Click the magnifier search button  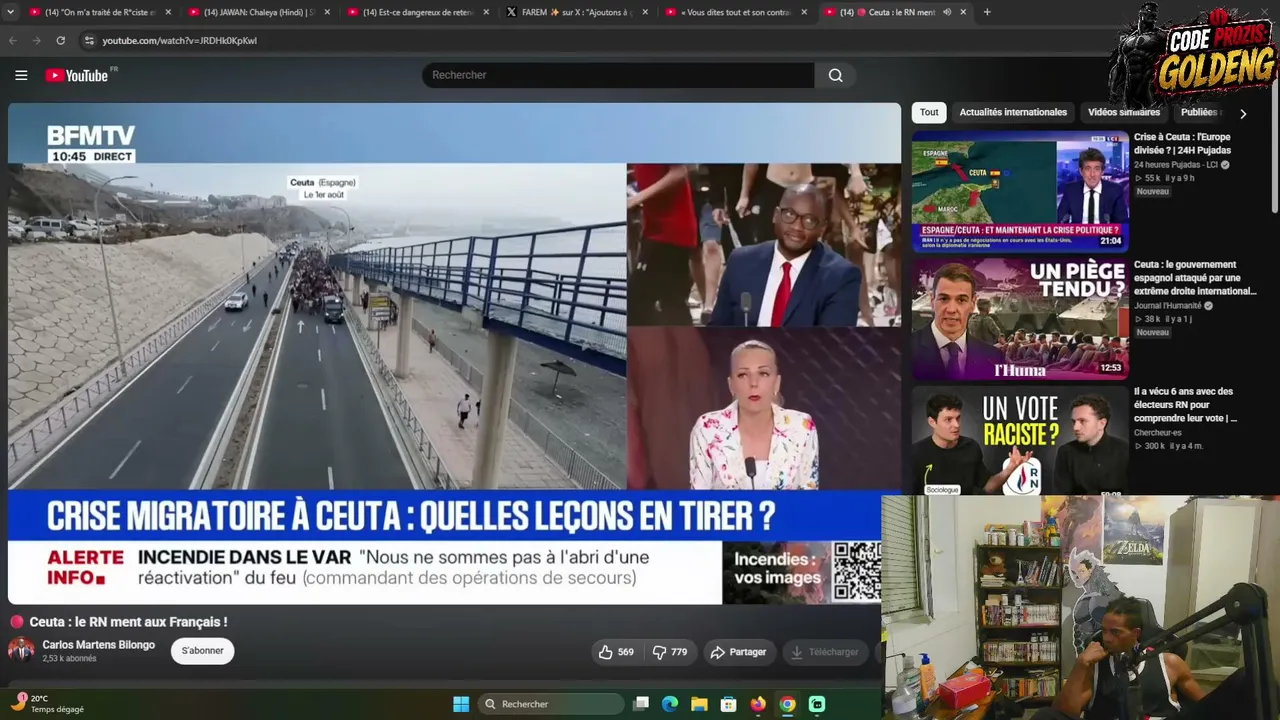[835, 75]
